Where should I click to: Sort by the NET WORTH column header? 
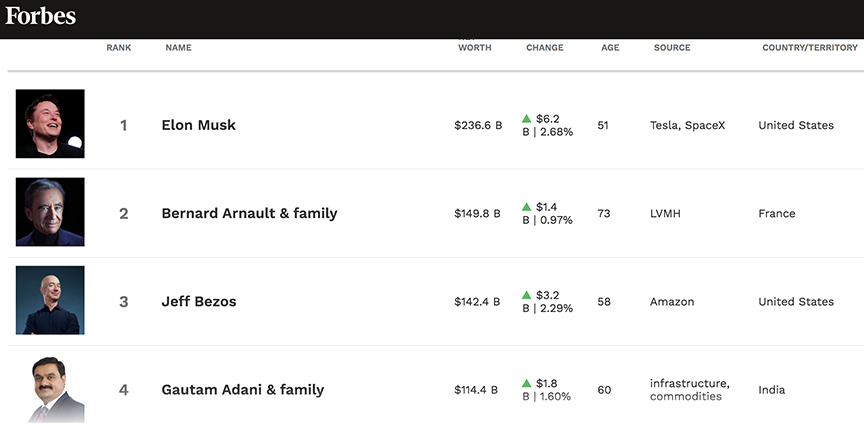(x=474, y=45)
